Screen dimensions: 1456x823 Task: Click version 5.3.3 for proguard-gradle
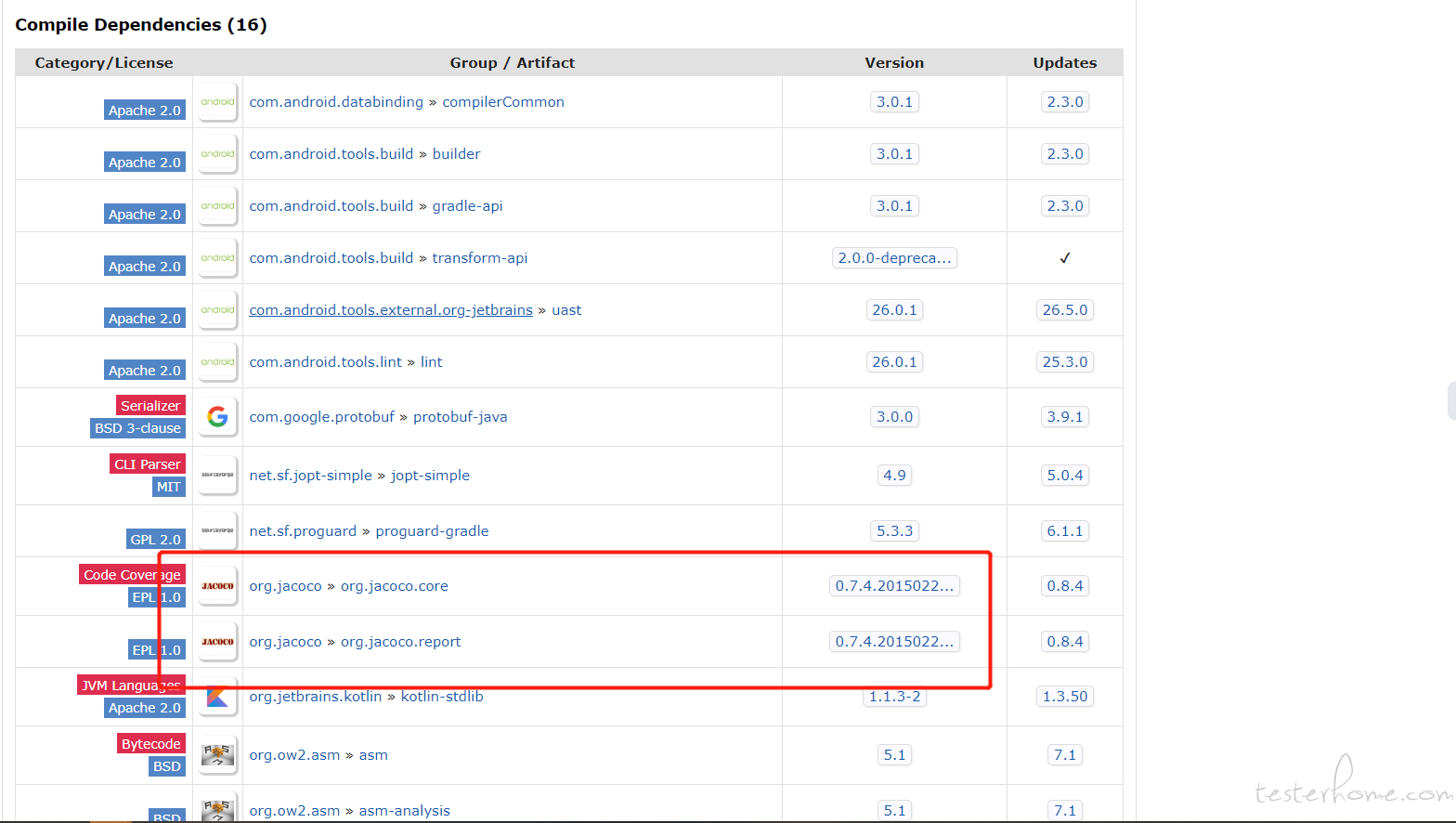click(x=894, y=531)
